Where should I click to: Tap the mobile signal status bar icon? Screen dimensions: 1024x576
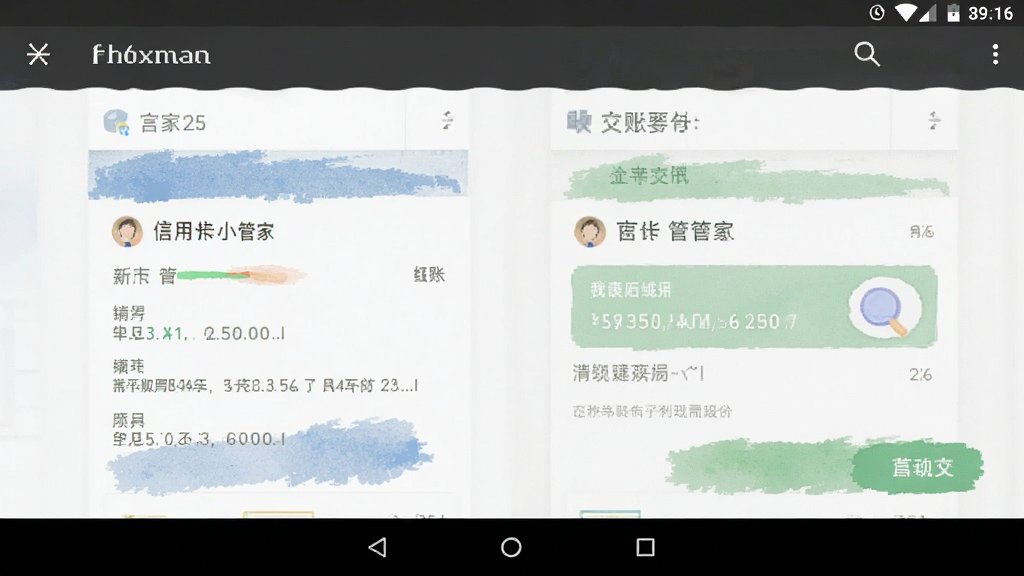[928, 12]
